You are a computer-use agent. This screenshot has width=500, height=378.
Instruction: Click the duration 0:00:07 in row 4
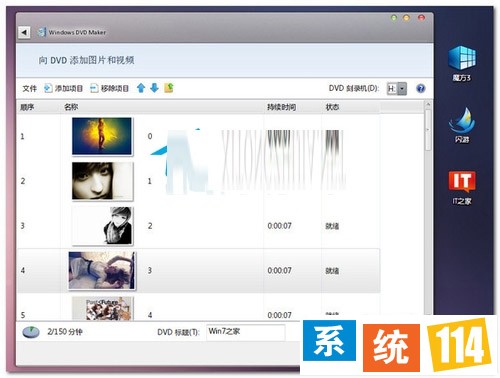pyautogui.click(x=280, y=271)
